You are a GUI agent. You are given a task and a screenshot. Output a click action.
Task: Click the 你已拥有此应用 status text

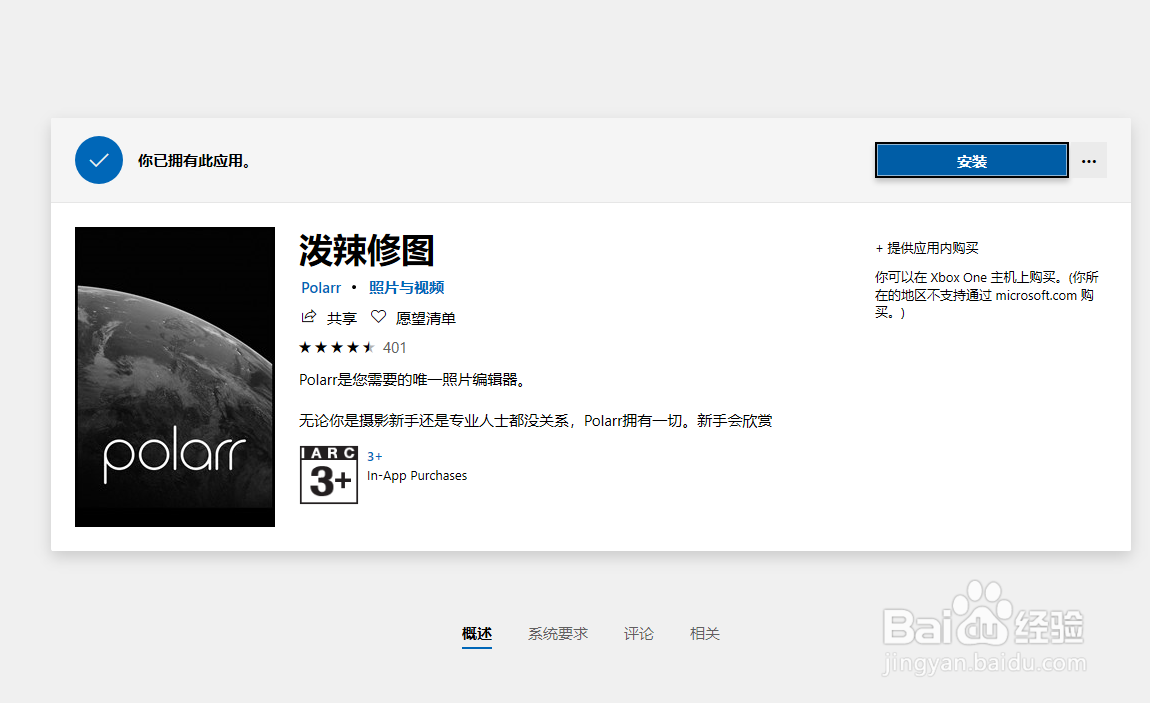tap(195, 161)
